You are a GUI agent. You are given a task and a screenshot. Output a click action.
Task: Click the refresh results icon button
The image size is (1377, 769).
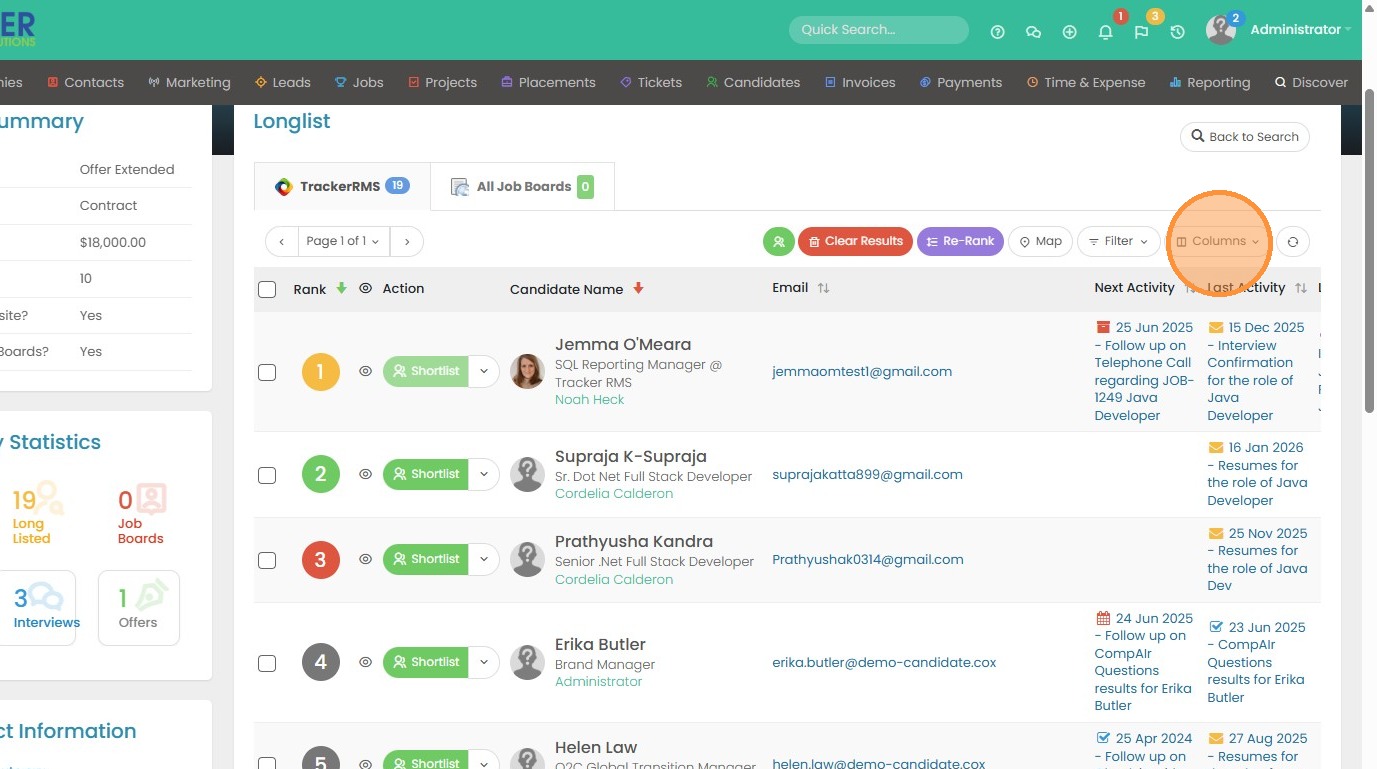[1293, 241]
